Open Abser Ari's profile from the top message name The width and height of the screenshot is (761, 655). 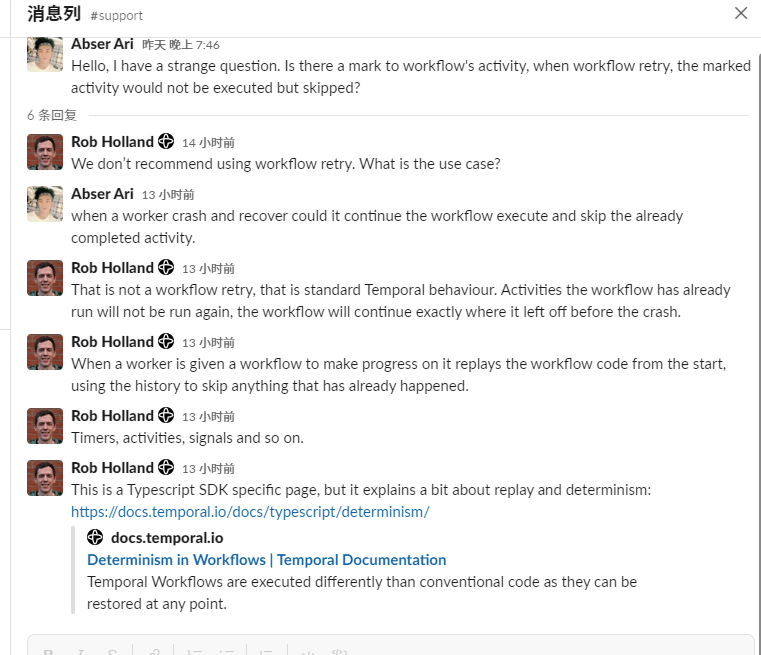(x=102, y=44)
